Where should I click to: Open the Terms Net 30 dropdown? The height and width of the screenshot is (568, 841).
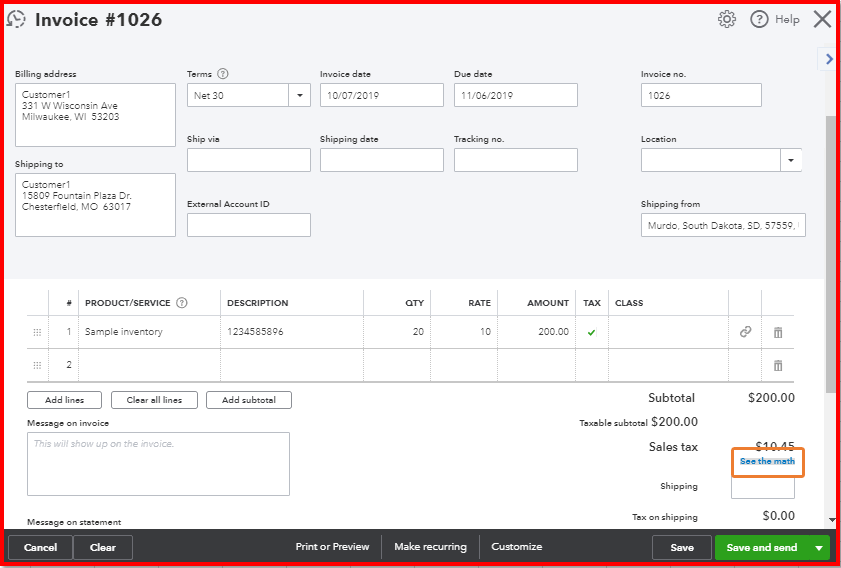[299, 95]
